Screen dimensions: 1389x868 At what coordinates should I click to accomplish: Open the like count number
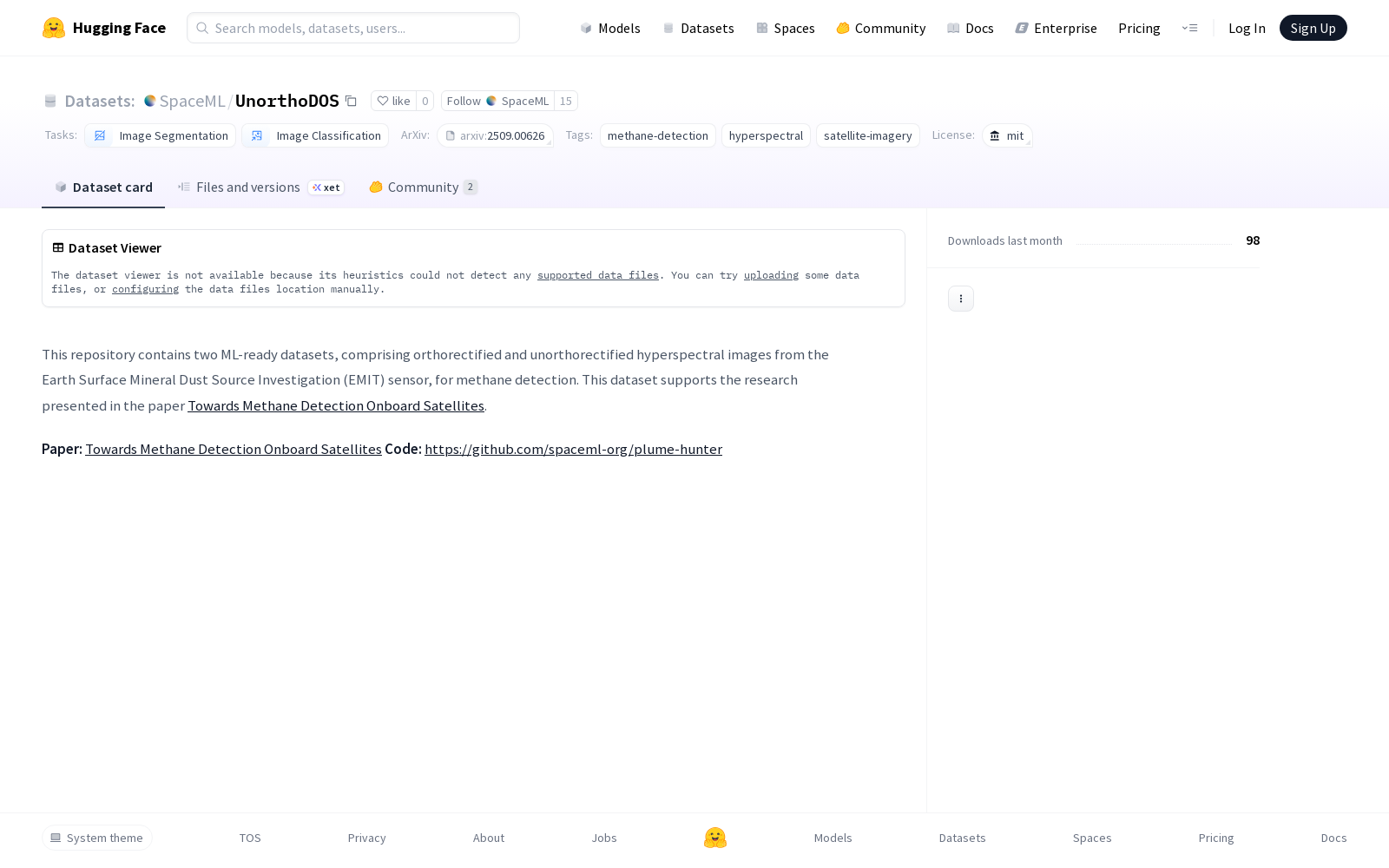(x=425, y=101)
